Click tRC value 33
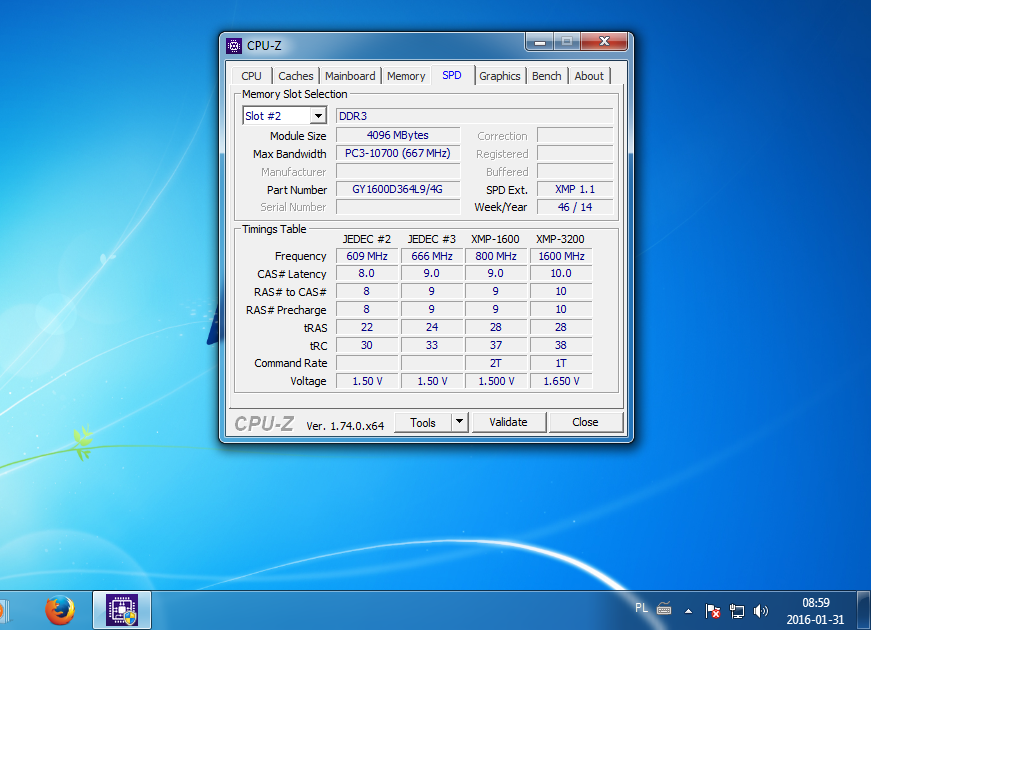 [x=432, y=345]
